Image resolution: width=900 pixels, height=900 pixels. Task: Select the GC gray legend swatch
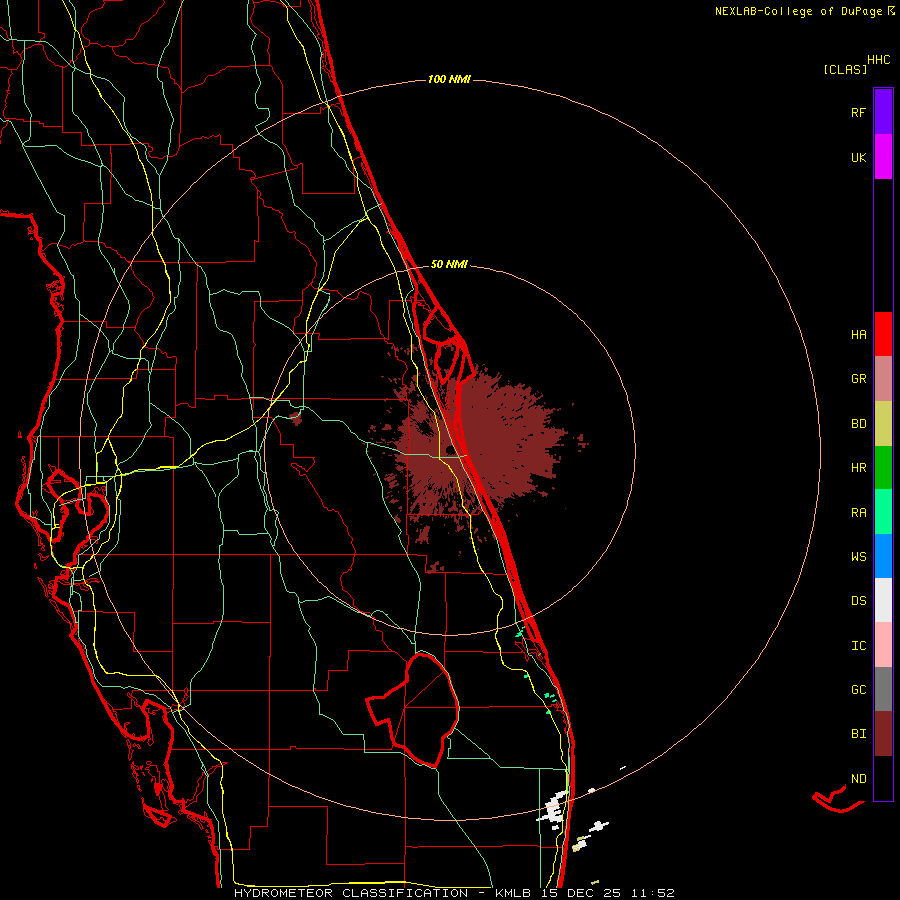pyautogui.click(x=883, y=689)
